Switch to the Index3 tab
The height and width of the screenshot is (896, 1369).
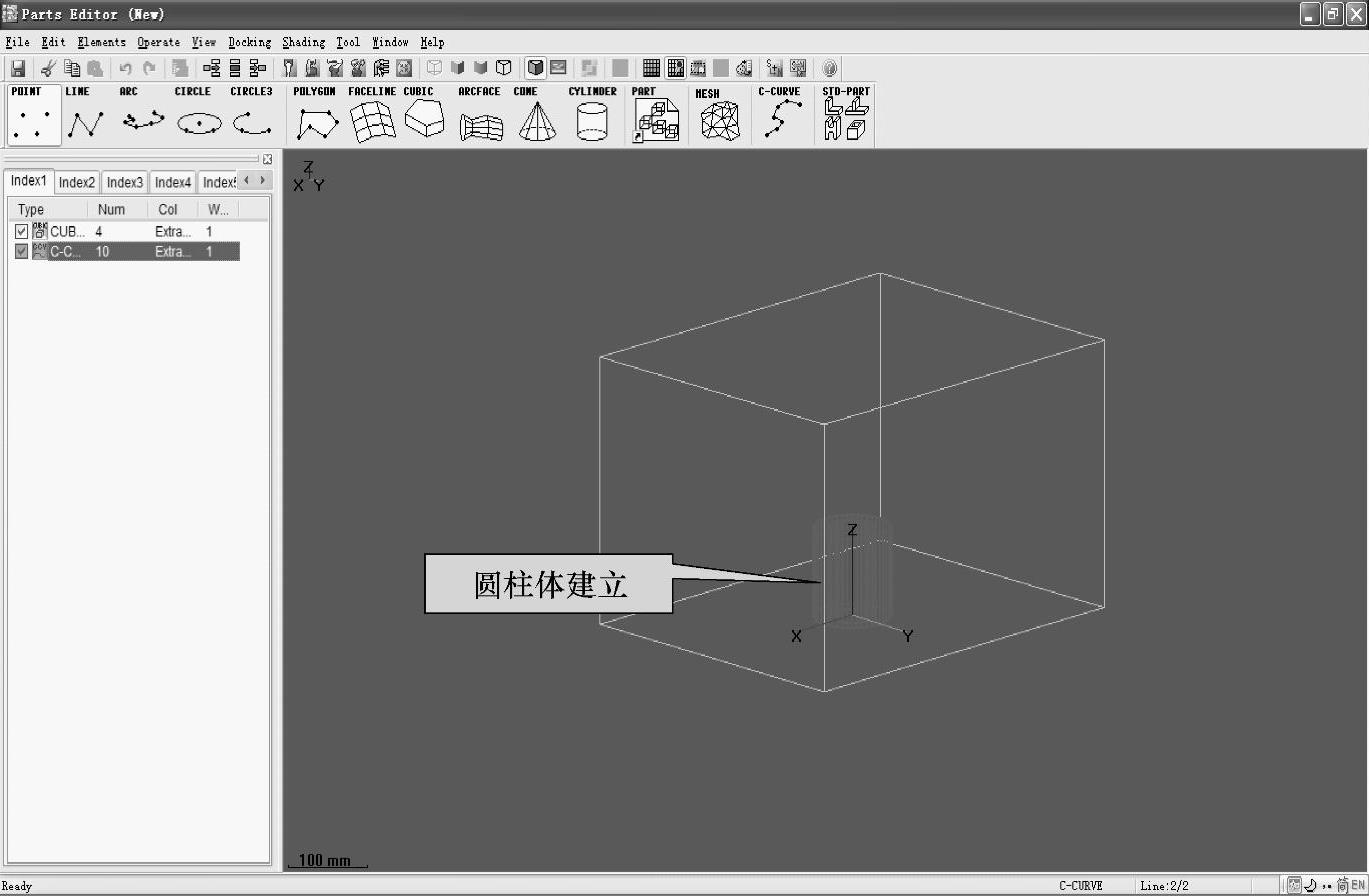(x=125, y=182)
